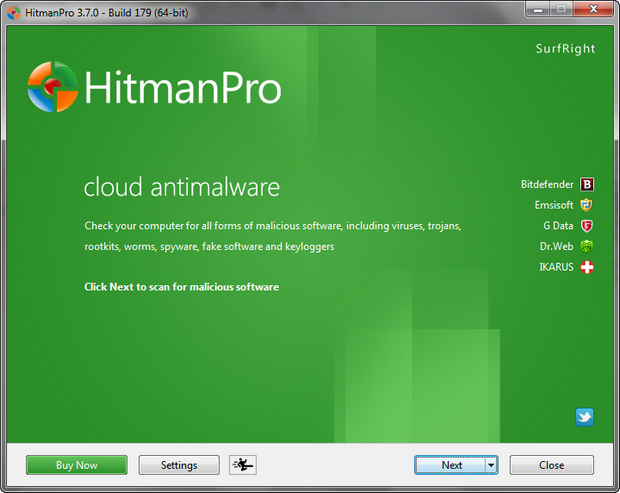The height and width of the screenshot is (493, 620).
Task: Minimize the HitmanPro window
Action: [x=538, y=9]
